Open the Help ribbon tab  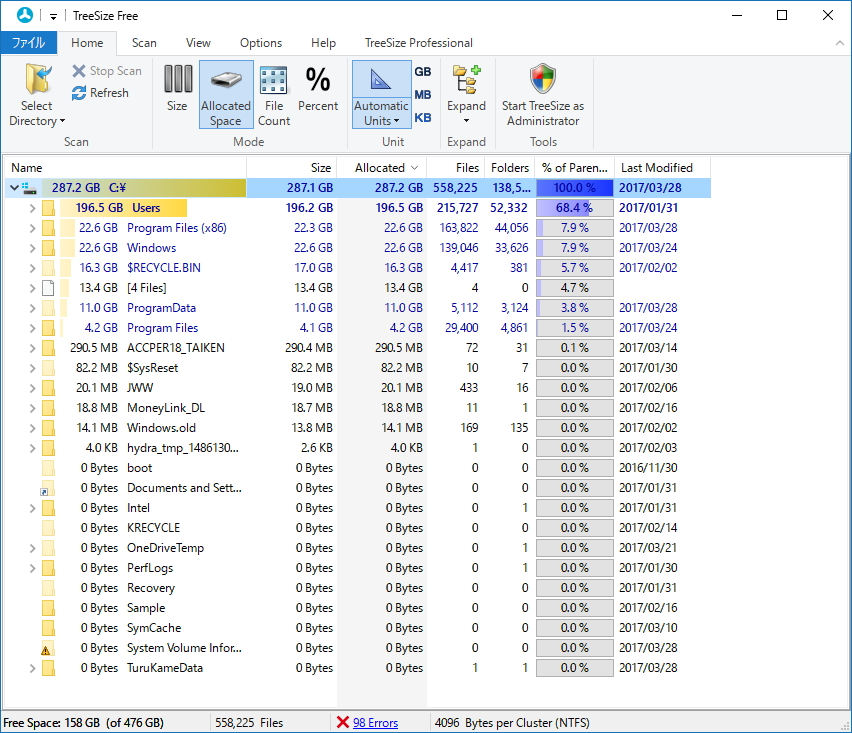tap(323, 43)
